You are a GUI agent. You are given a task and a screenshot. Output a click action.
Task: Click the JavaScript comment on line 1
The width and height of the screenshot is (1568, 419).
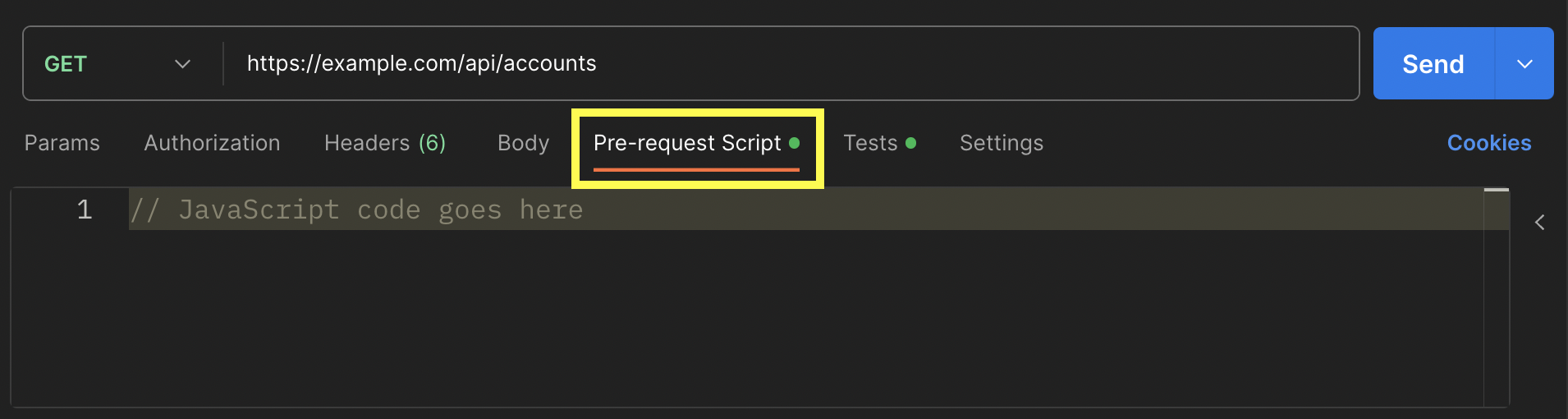[x=357, y=210]
